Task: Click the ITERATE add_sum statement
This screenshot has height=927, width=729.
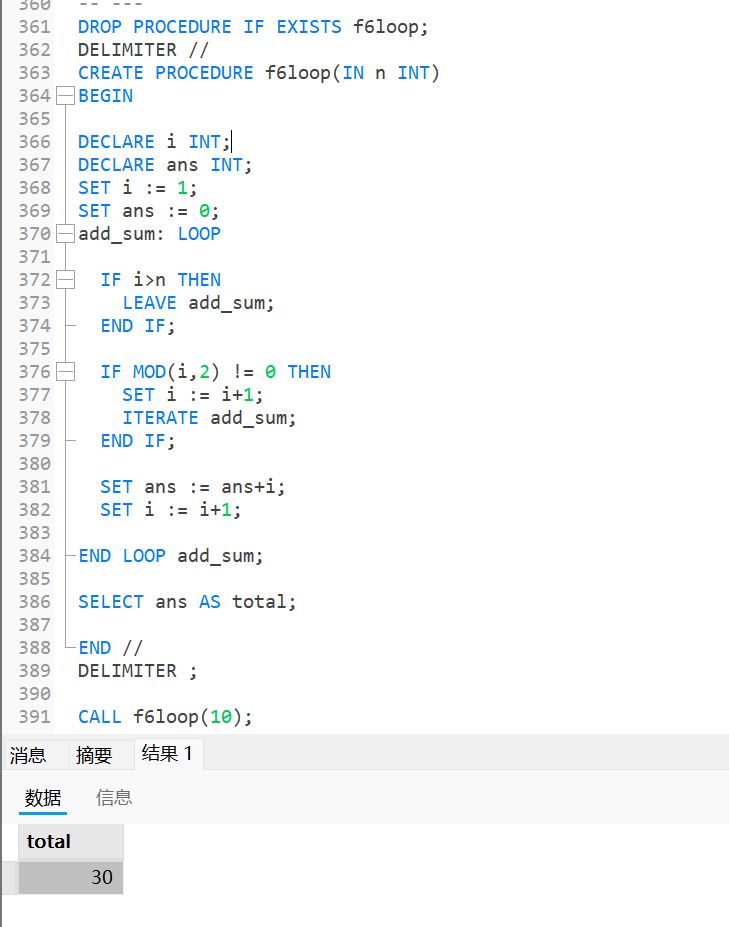Action: point(209,418)
